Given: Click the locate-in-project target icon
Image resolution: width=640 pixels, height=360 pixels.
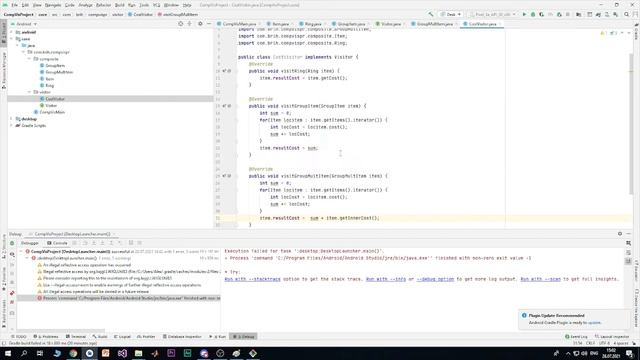Looking at the screenshot, I should coord(180,24).
